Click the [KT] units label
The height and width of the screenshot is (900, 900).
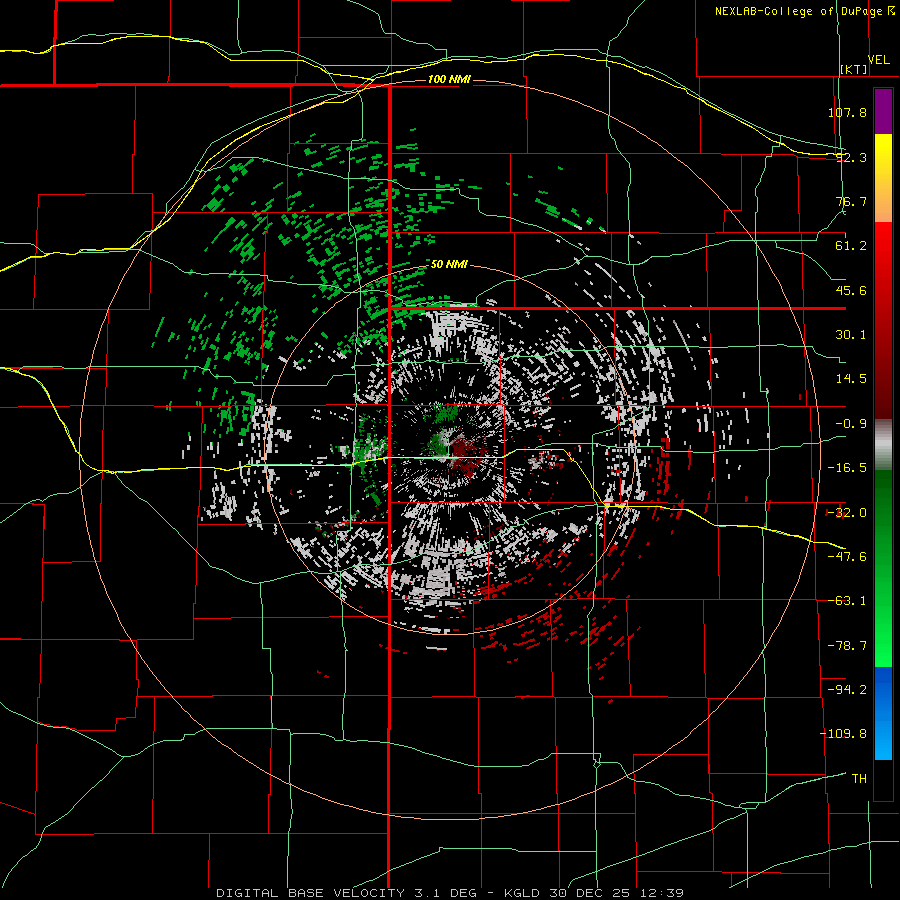pyautogui.click(x=854, y=69)
